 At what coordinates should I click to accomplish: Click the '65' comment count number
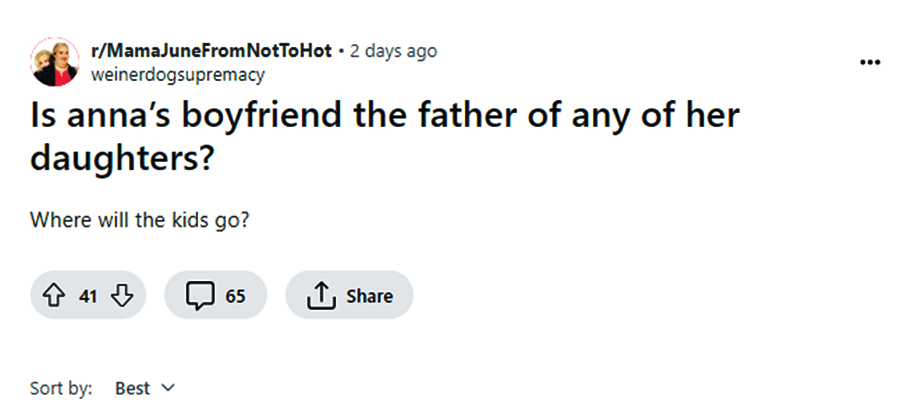(x=235, y=296)
